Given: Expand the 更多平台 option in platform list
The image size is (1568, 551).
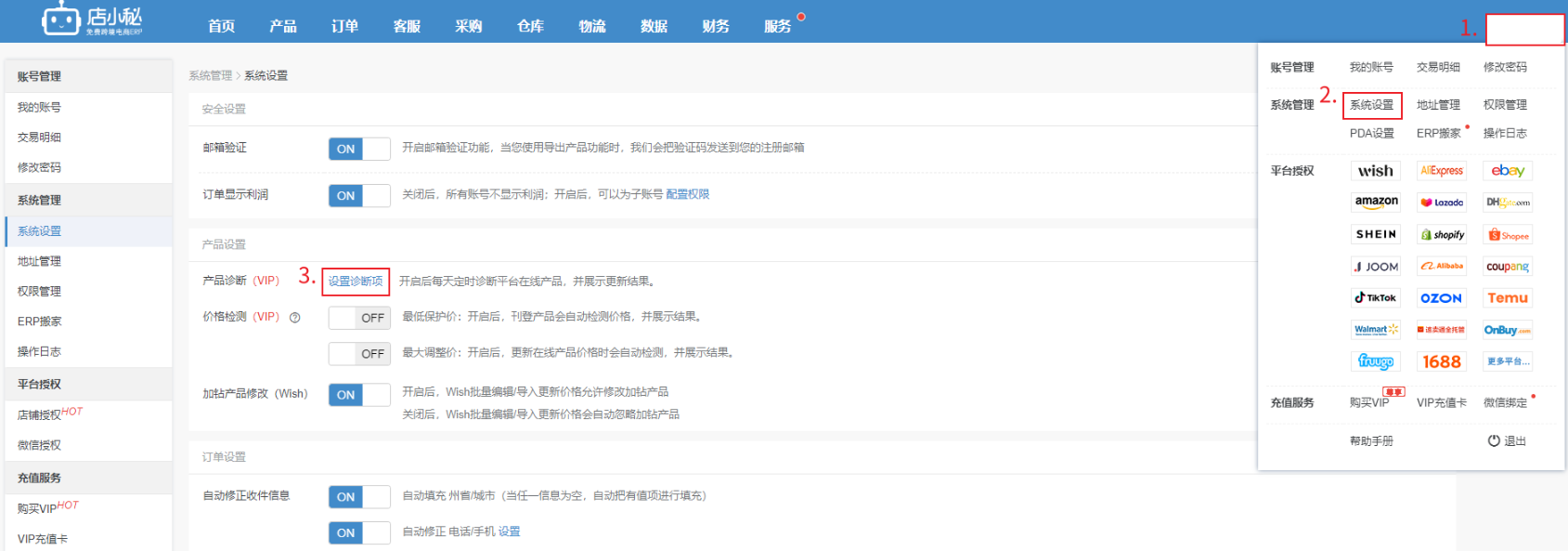Looking at the screenshot, I should [x=1507, y=361].
